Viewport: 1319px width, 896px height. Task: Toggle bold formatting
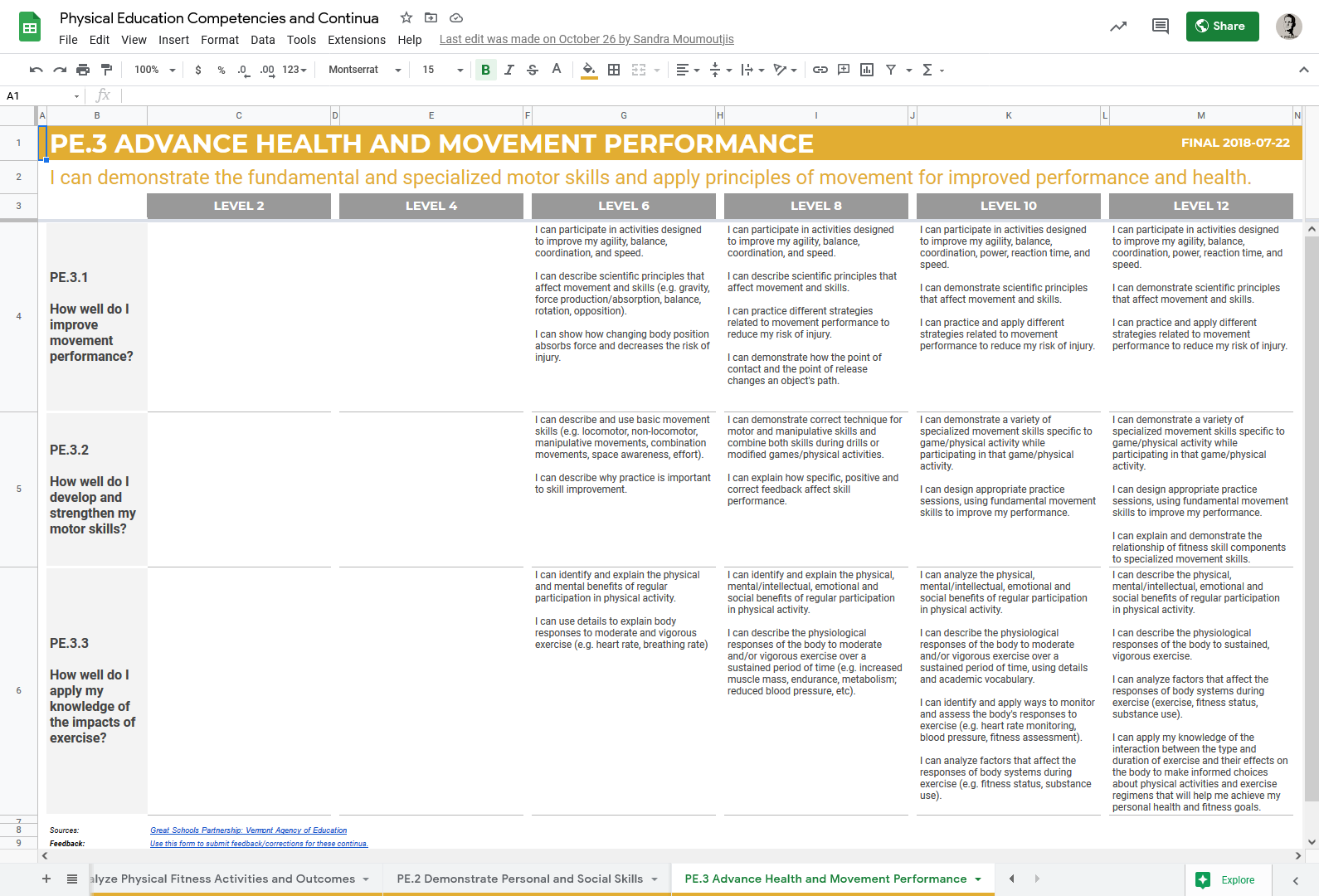pos(485,70)
